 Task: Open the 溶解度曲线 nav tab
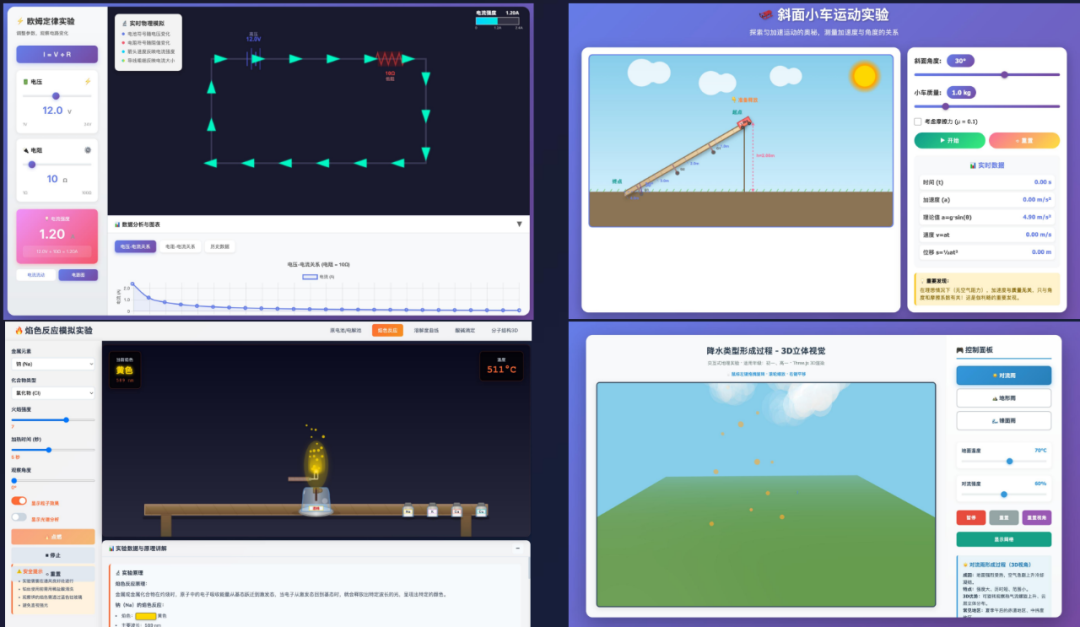[x=426, y=330]
